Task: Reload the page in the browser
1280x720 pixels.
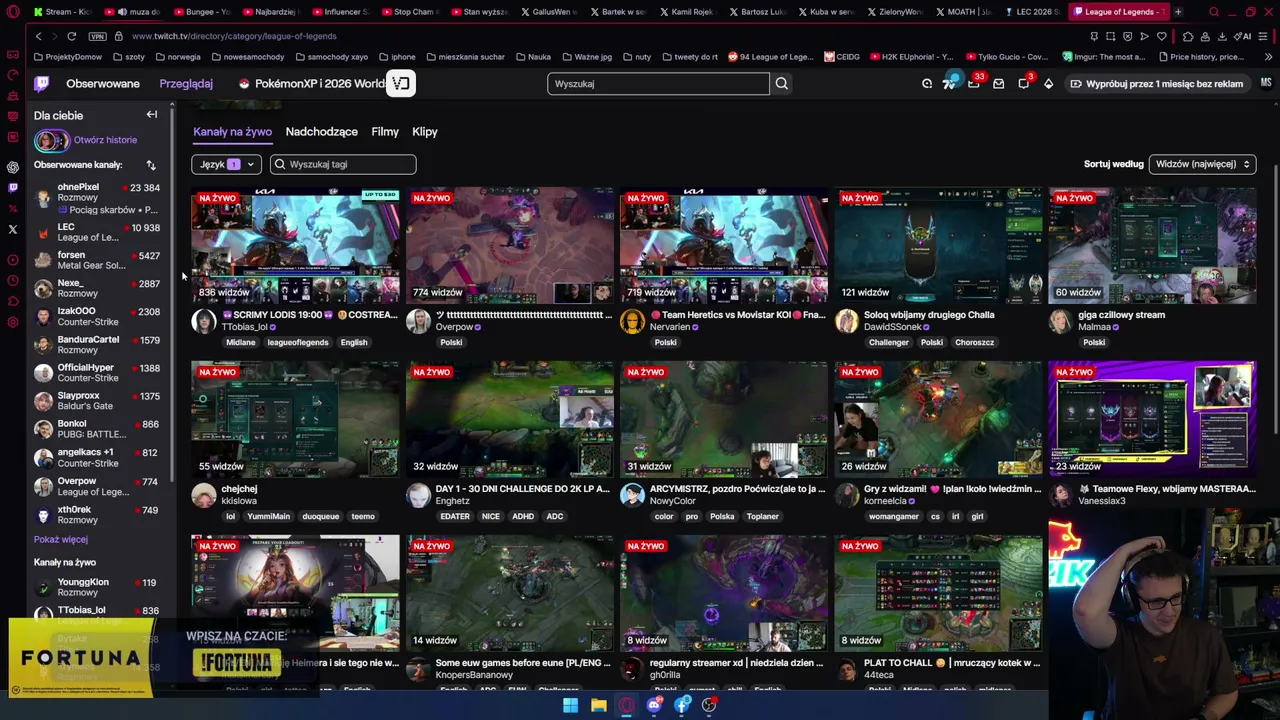Action: [71, 36]
